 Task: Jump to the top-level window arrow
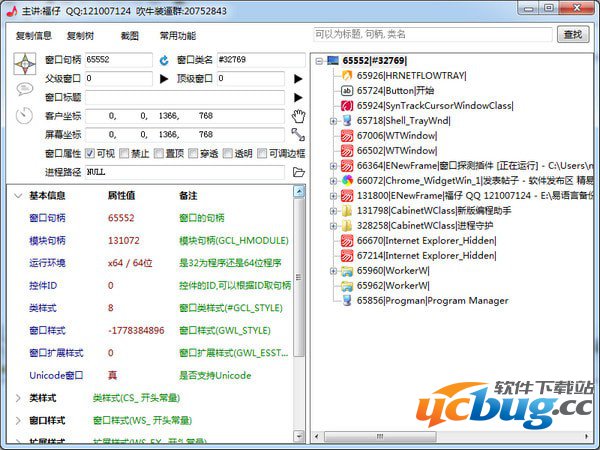coord(298,79)
